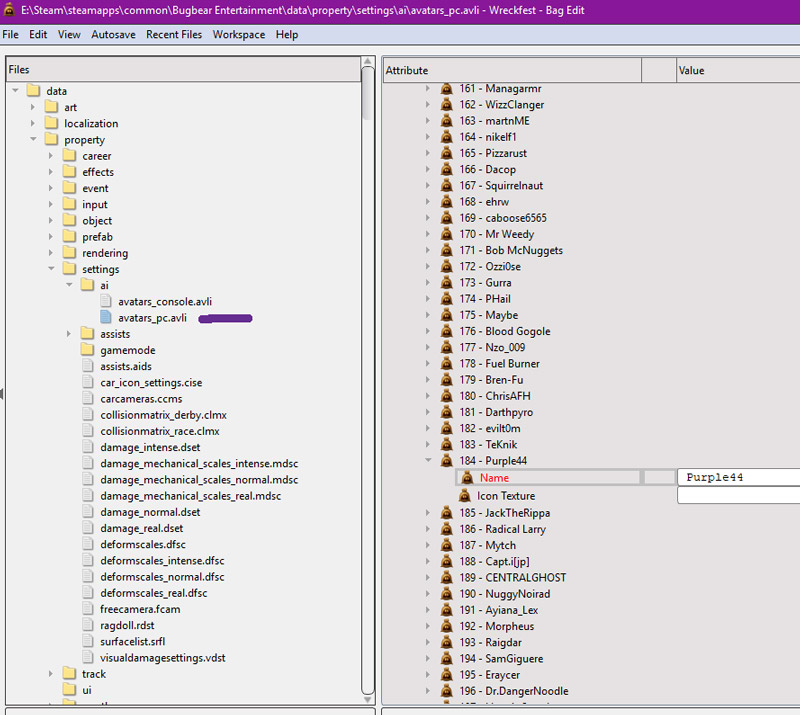Click the art folder icon
The height and width of the screenshot is (715, 800).
tap(52, 107)
